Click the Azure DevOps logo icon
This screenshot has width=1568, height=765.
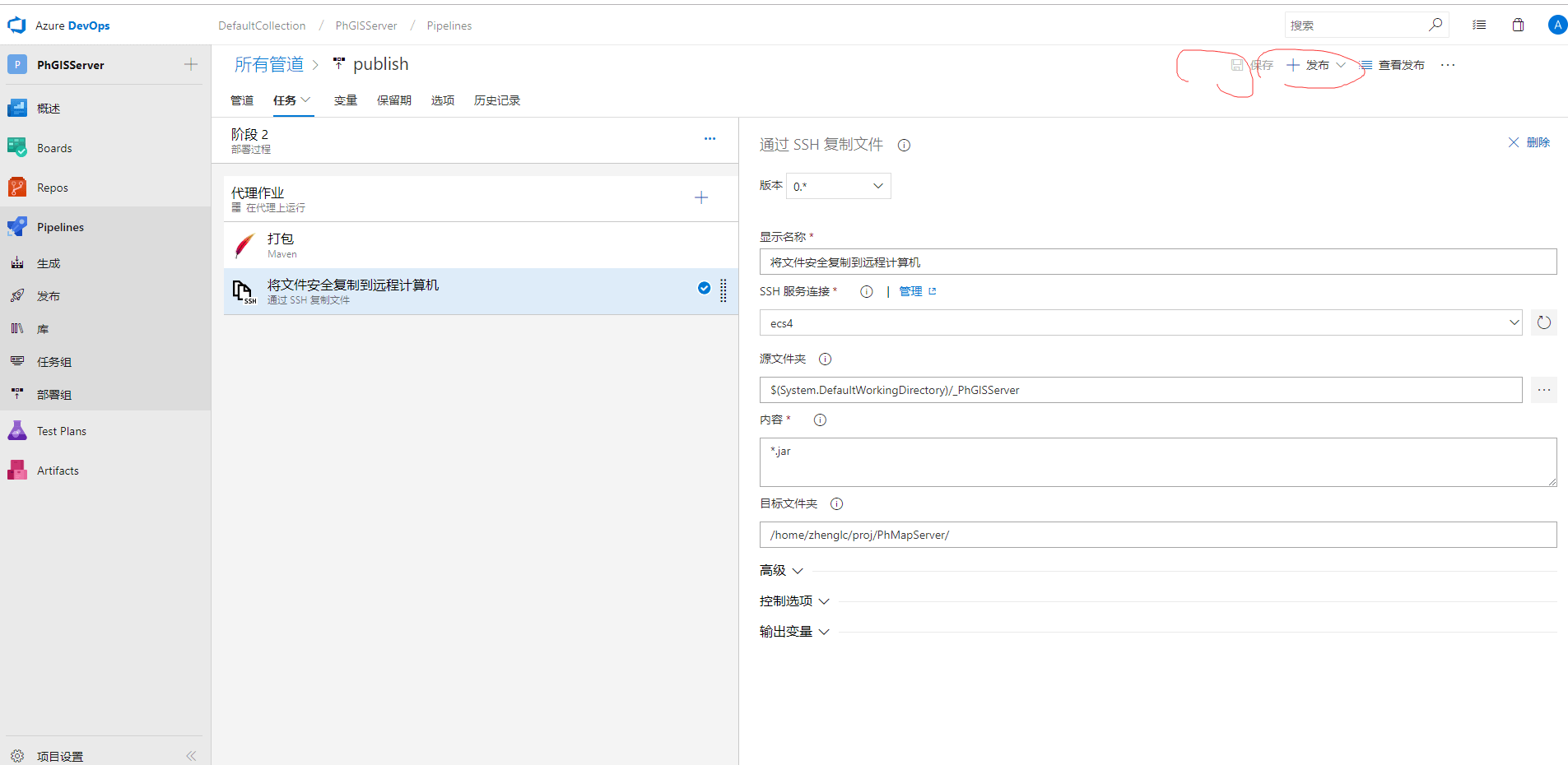pyautogui.click(x=16, y=25)
